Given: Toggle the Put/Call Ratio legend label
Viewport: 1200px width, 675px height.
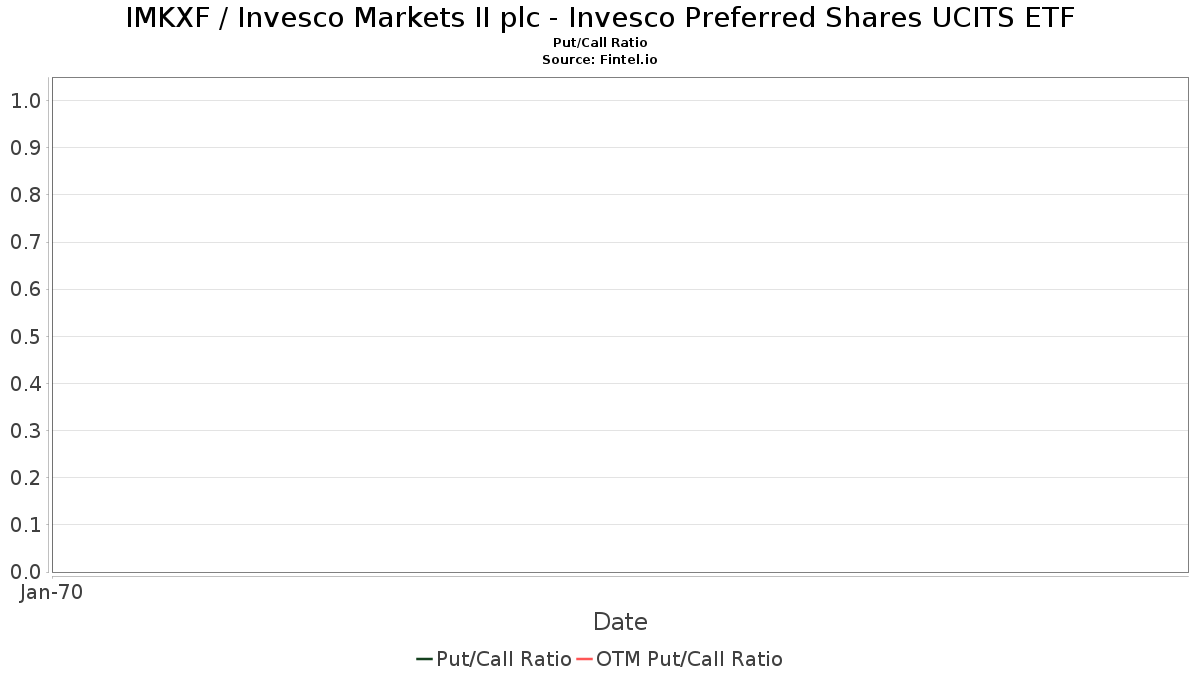Looking at the screenshot, I should [x=504, y=659].
